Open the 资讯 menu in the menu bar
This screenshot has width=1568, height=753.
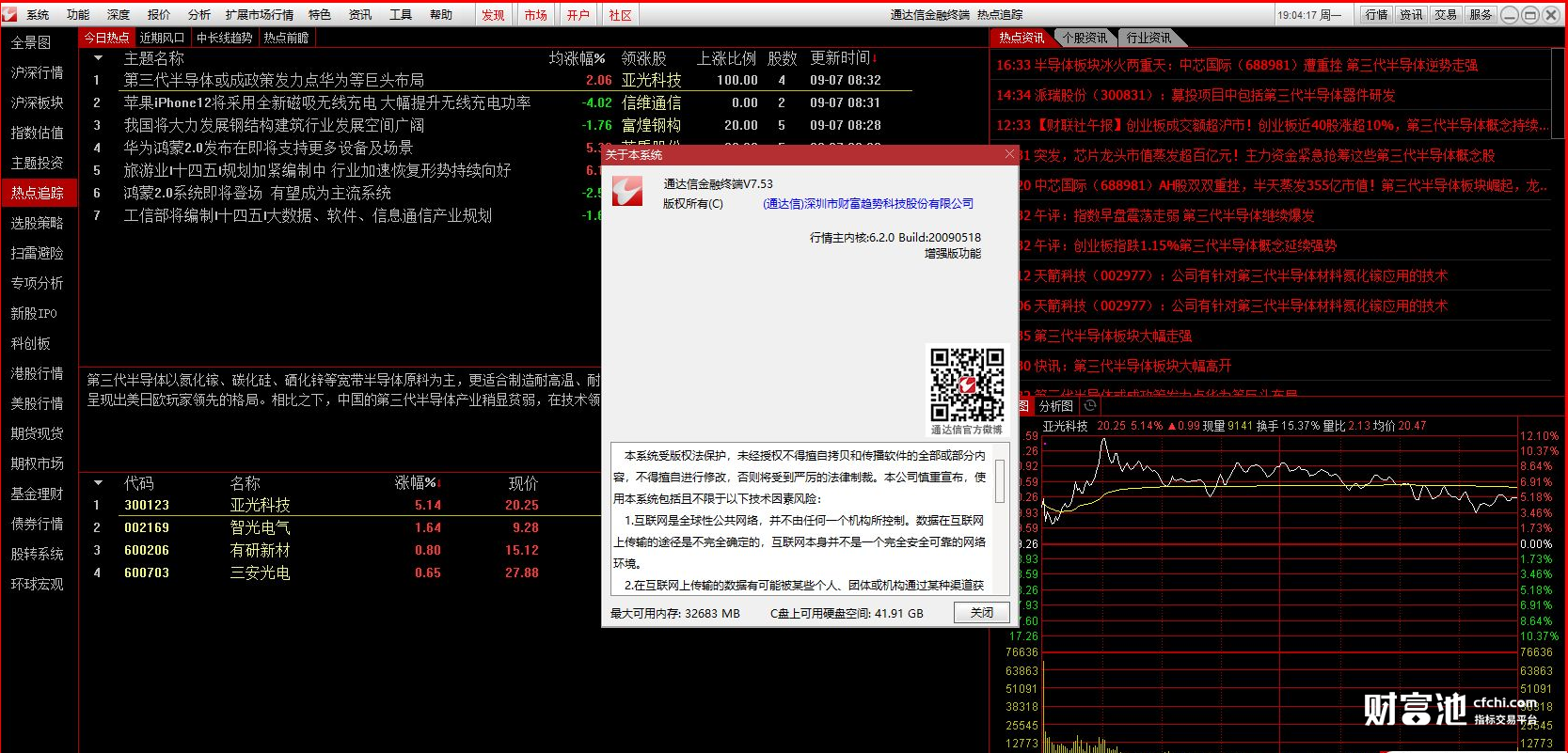360,14
